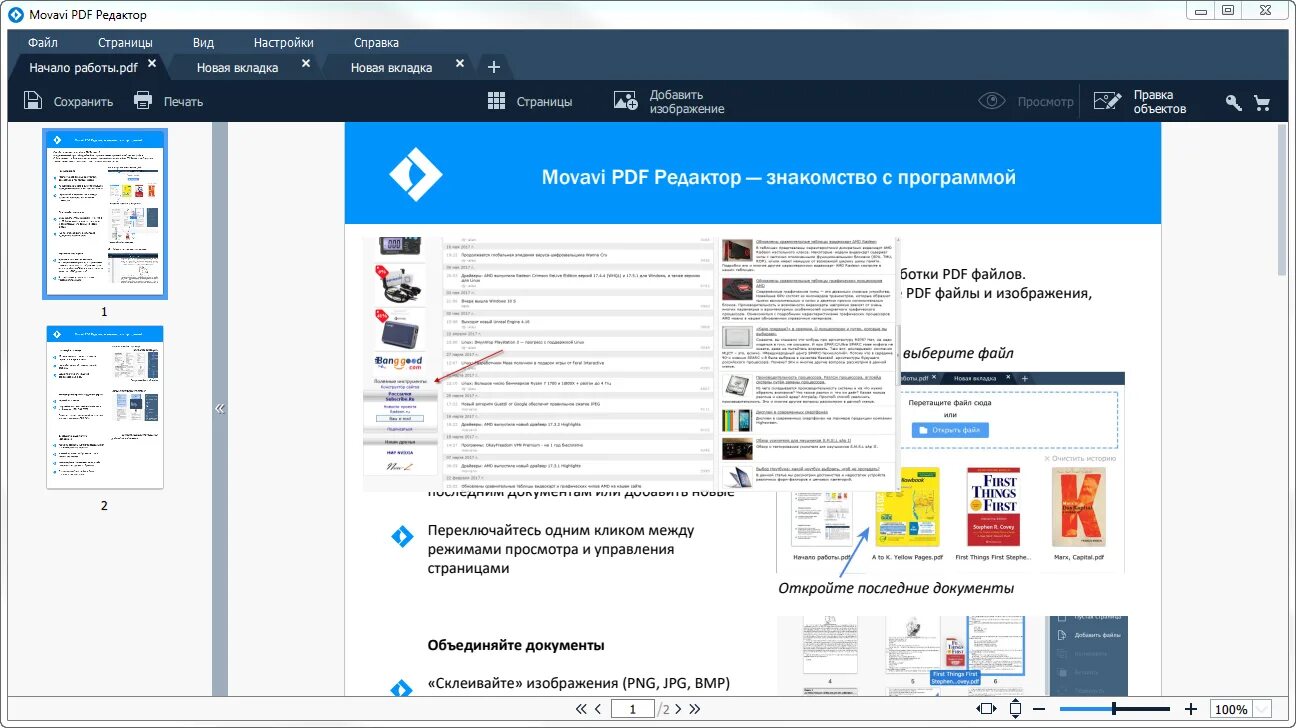Select page 1 thumbnail
This screenshot has width=1296, height=728.
(x=104, y=213)
